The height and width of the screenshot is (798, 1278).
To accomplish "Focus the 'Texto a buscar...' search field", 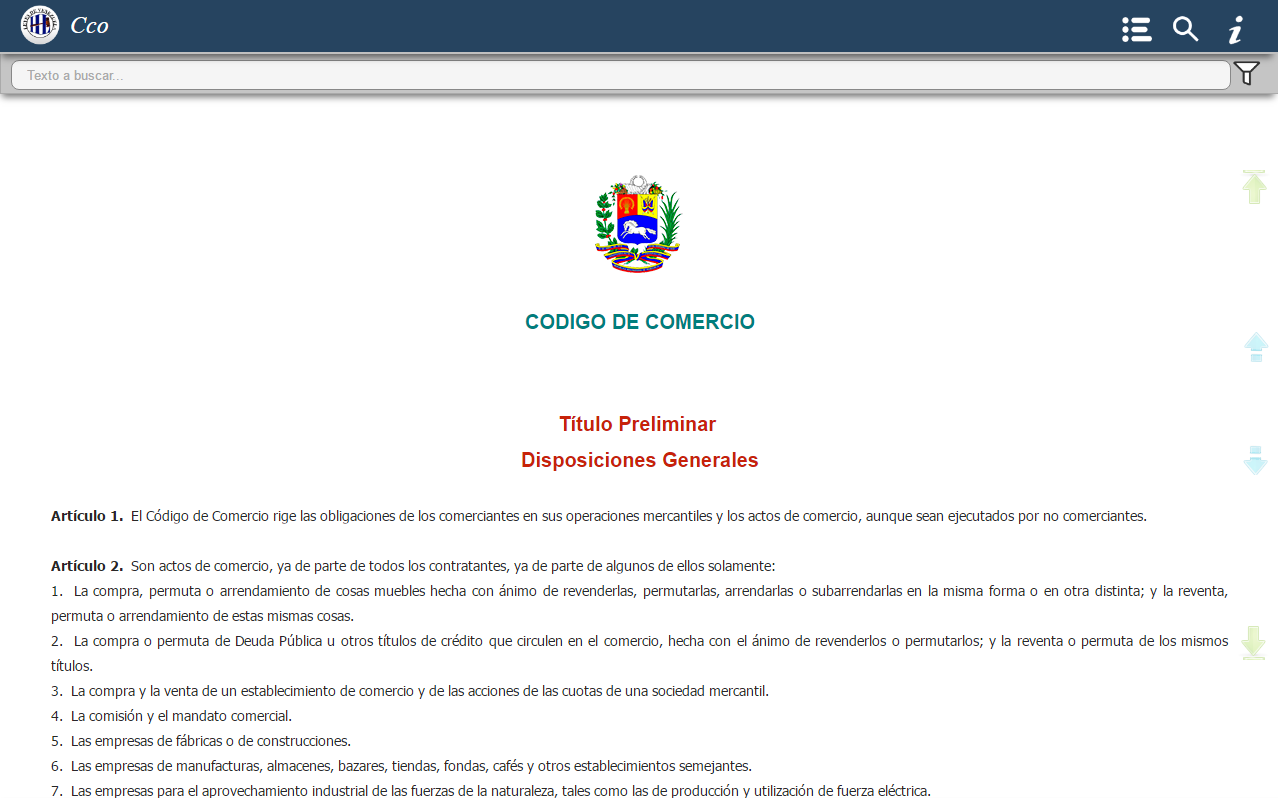I will [x=620, y=75].
